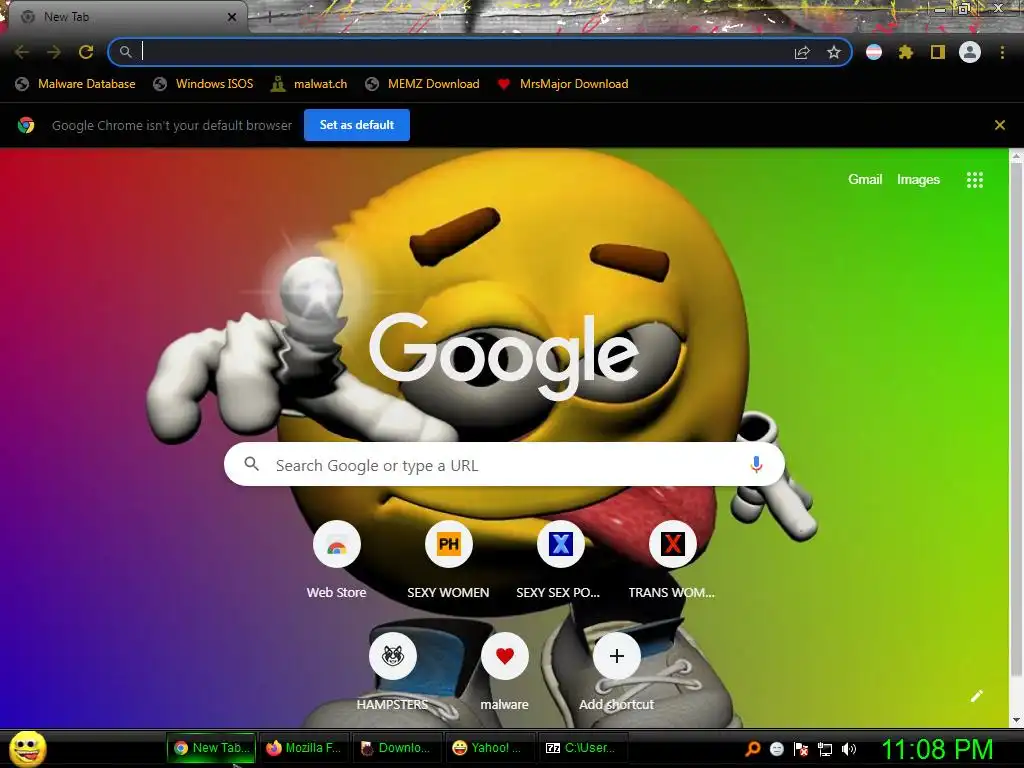Toggle the Chrome side panel
This screenshot has width=1024, height=768.
[x=938, y=52]
